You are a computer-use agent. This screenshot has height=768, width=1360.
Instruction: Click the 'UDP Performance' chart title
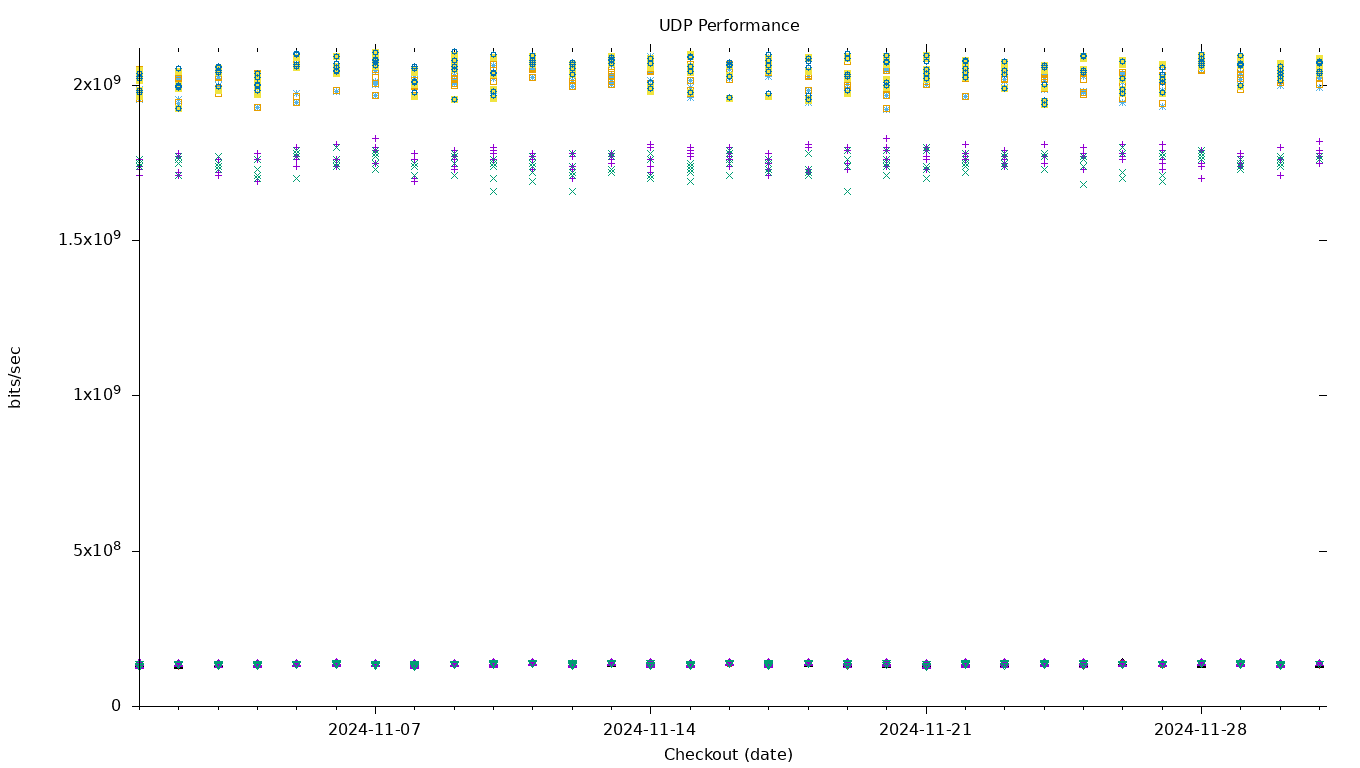729,26
